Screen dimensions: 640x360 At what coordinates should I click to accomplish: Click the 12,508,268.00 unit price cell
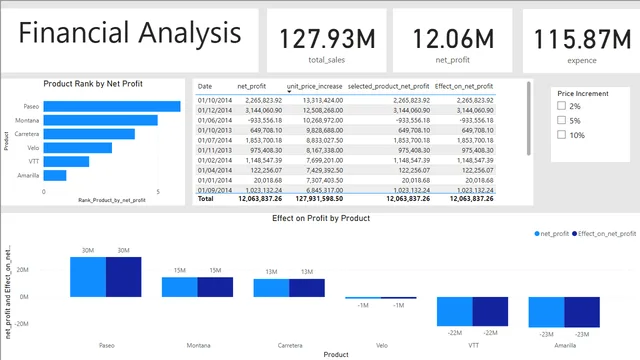(322, 110)
